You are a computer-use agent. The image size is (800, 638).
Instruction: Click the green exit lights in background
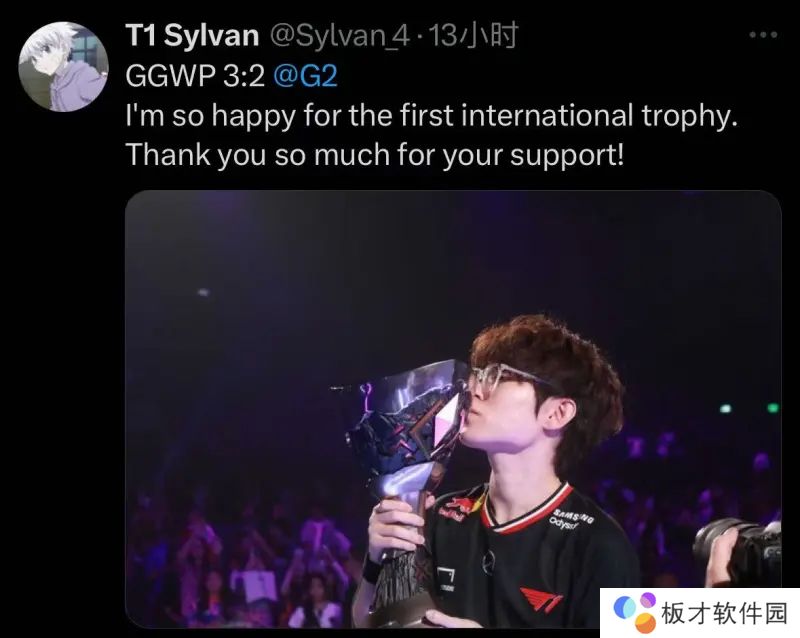click(749, 407)
